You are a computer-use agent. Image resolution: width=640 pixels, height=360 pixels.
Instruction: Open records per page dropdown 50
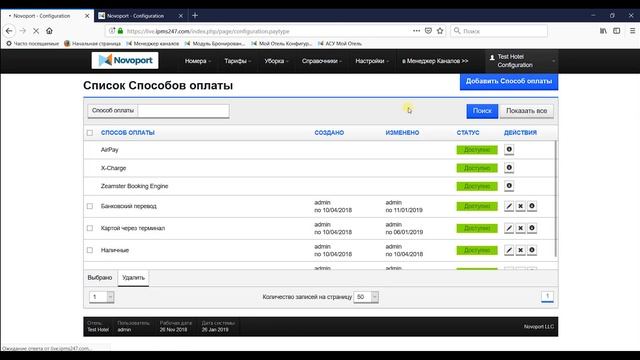(x=366, y=297)
